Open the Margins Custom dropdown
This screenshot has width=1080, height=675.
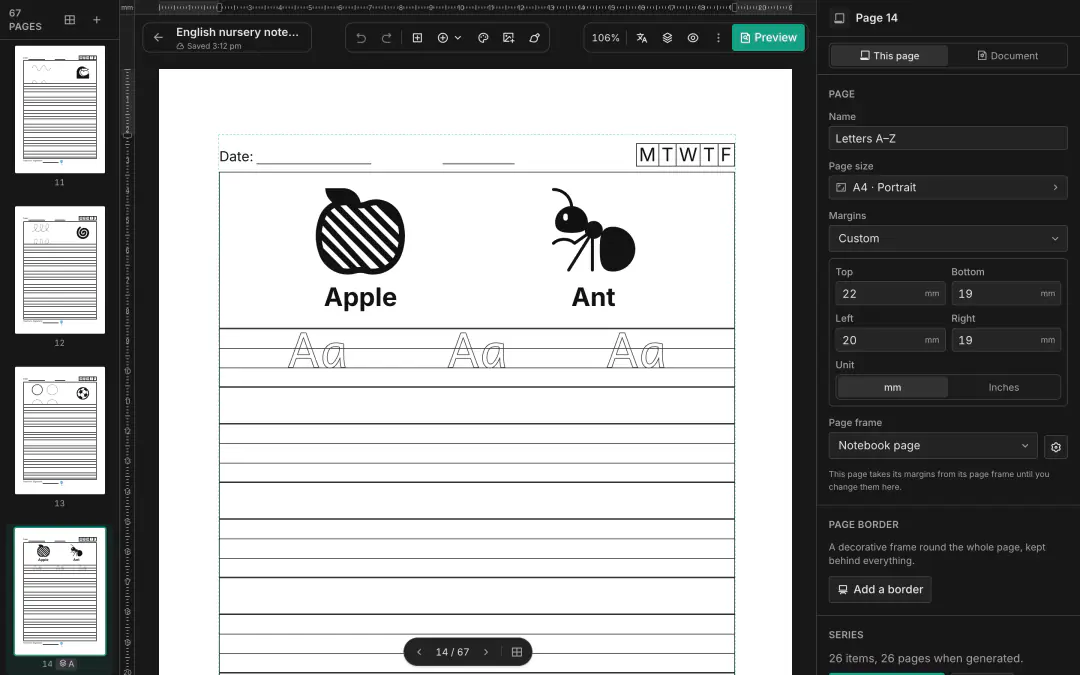pos(948,238)
